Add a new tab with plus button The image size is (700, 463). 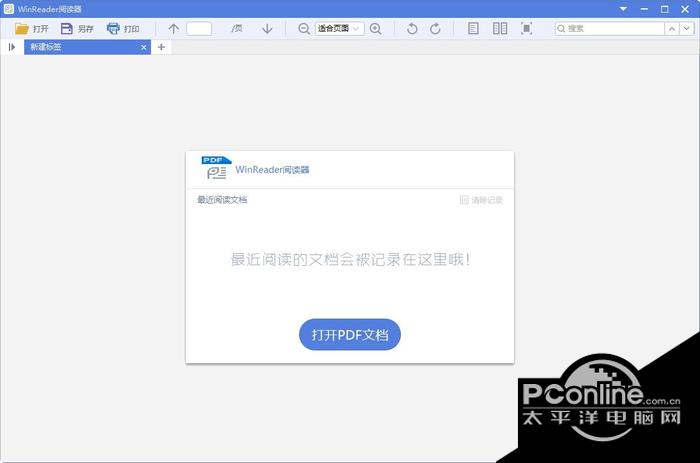coord(161,47)
